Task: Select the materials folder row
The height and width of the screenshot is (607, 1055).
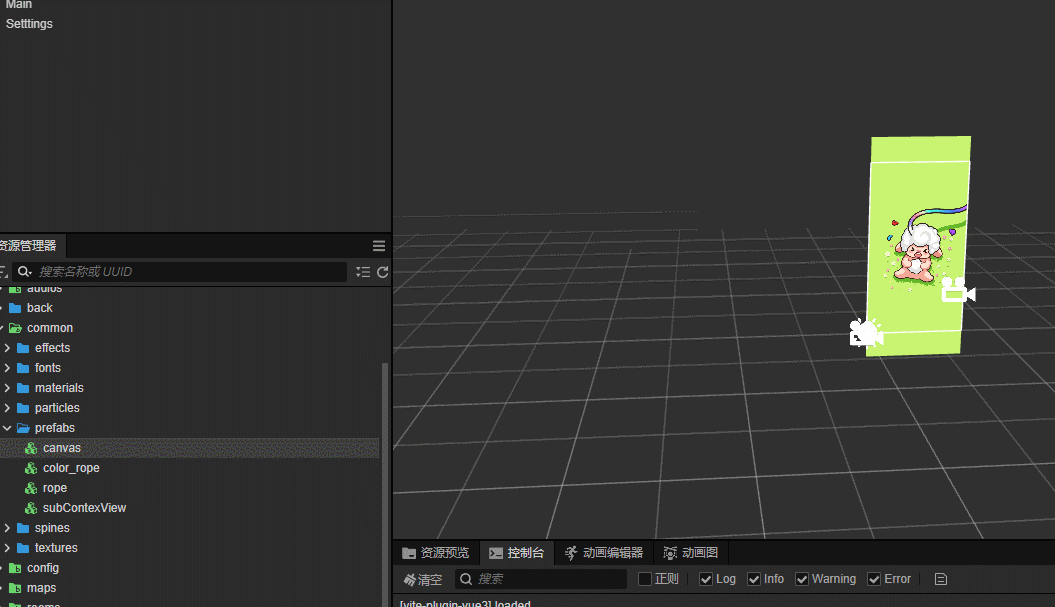Action: point(190,388)
